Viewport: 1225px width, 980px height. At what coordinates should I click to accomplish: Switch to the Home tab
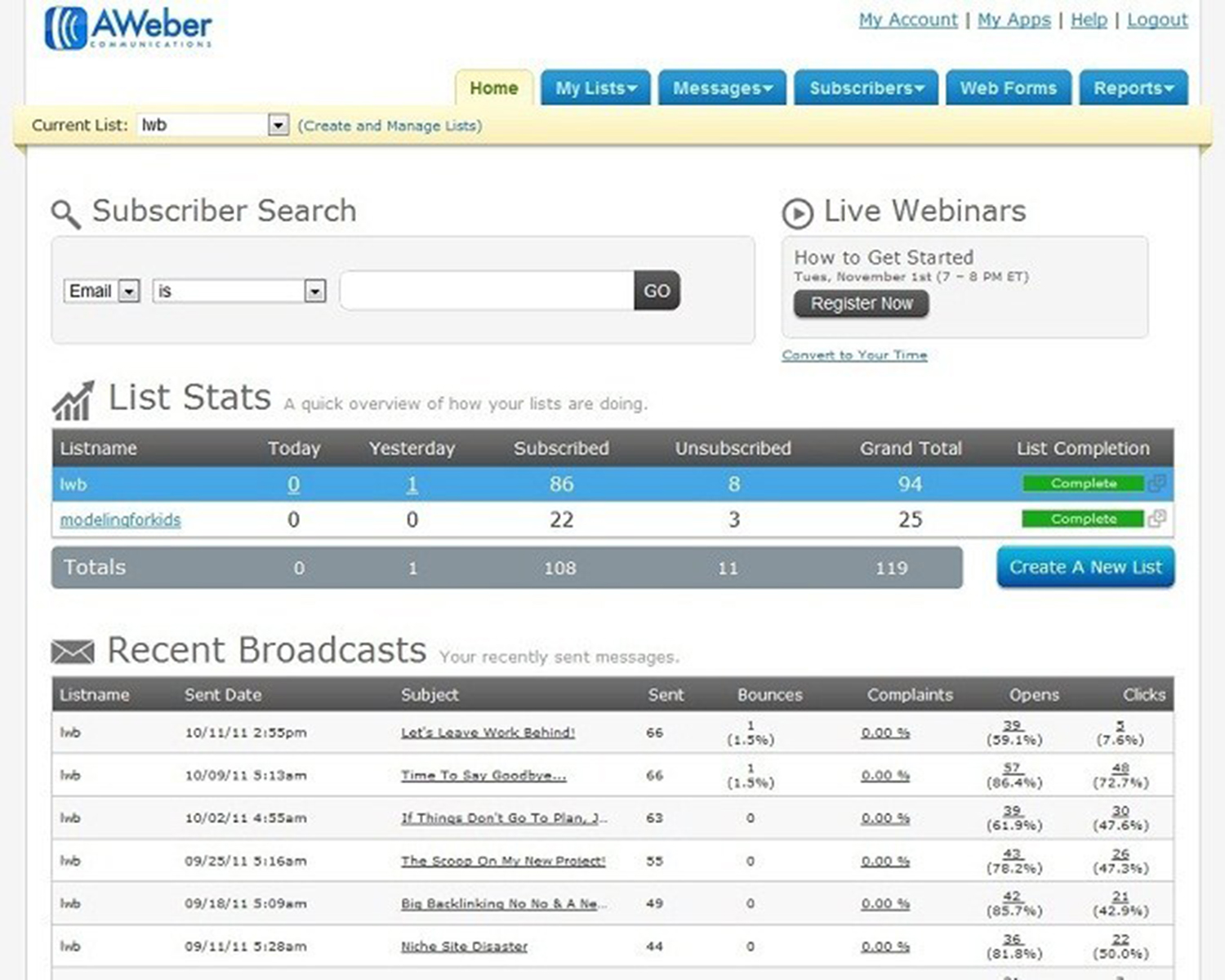pyautogui.click(x=494, y=88)
